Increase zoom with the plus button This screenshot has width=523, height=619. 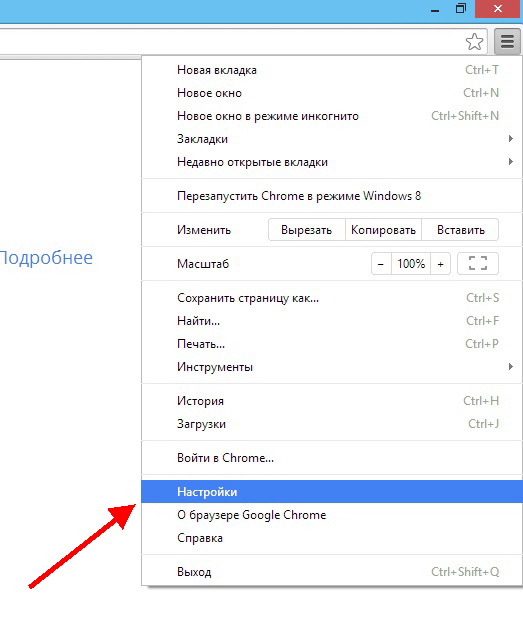(441, 263)
